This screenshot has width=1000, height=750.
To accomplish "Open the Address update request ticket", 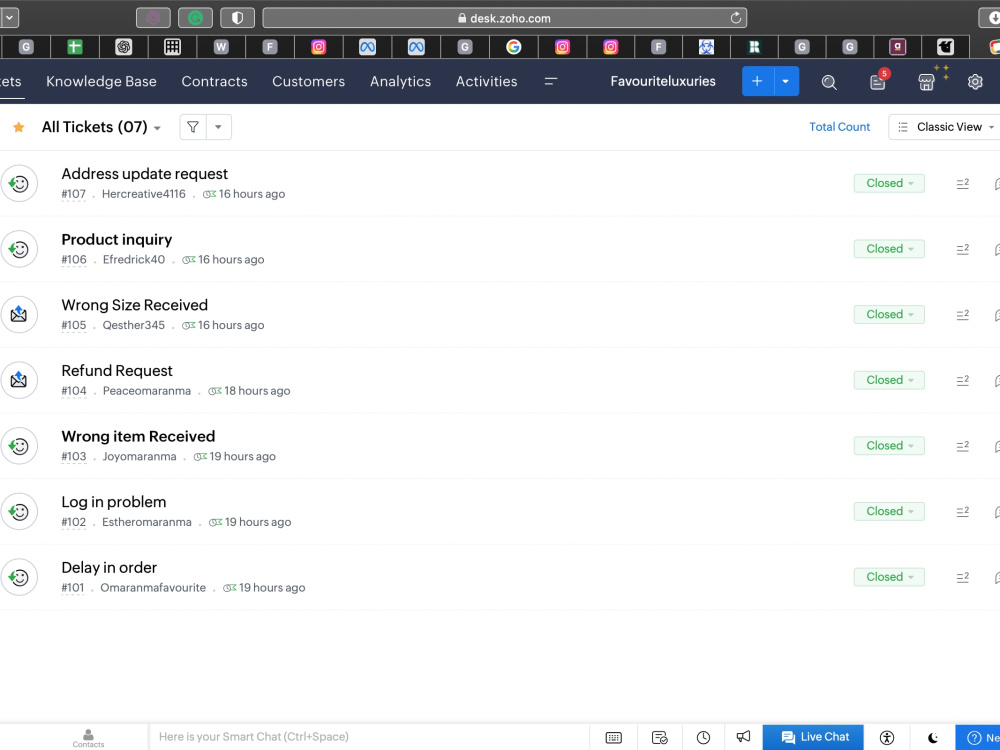I will point(144,173).
